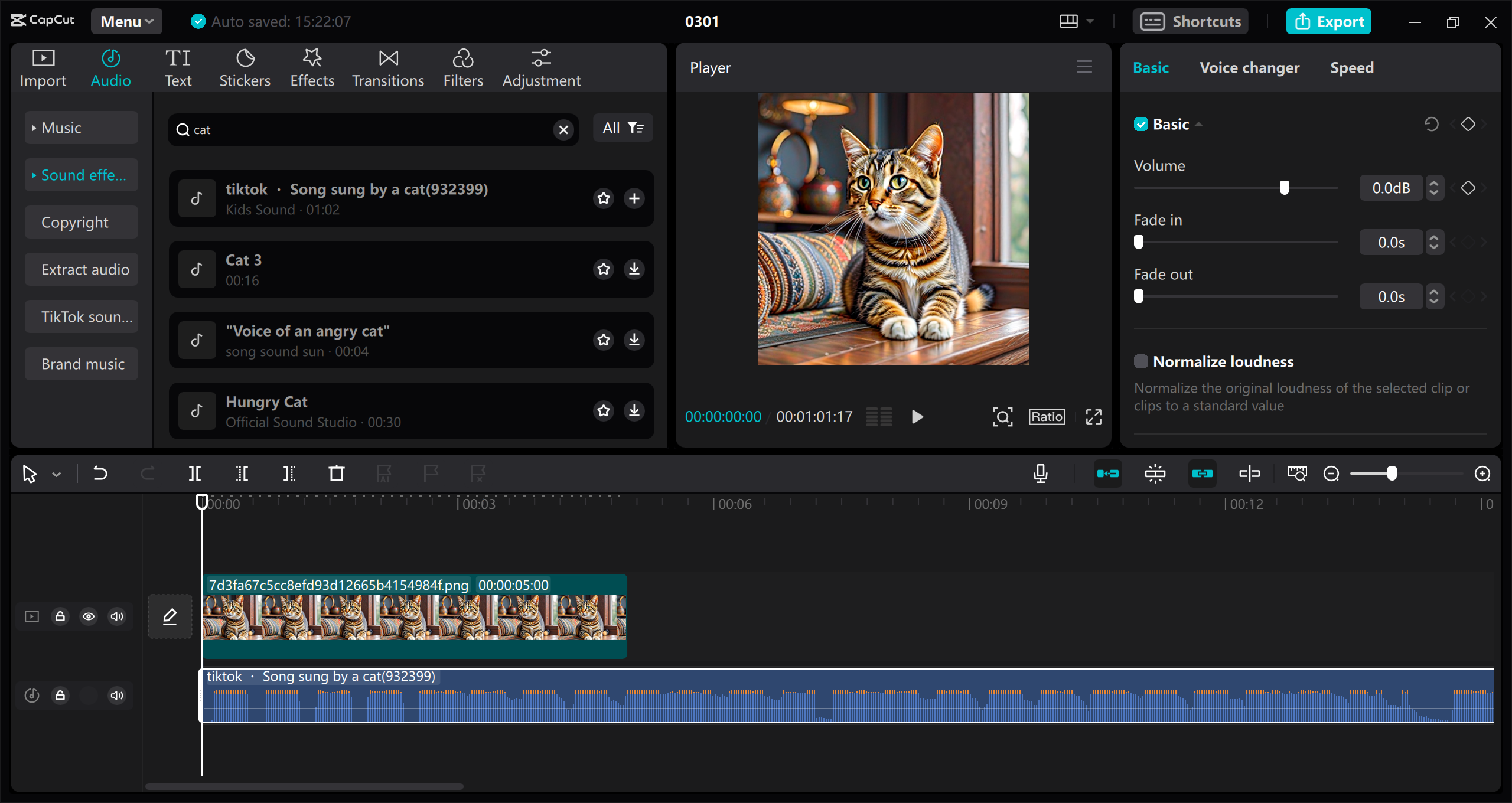Click the Export button
1512x803 pixels.
tap(1328, 21)
